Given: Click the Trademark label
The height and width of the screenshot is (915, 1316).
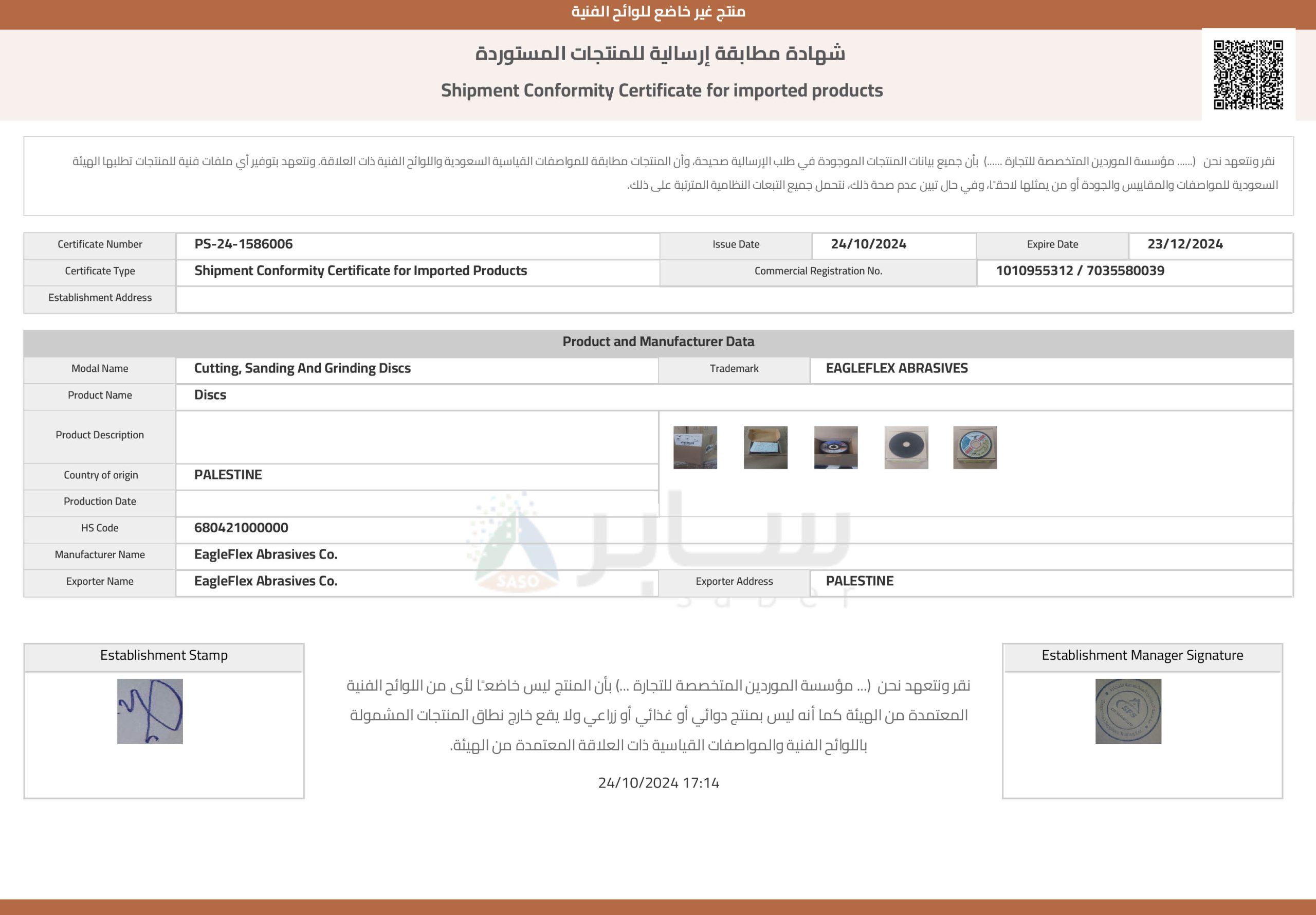Looking at the screenshot, I should pos(734,369).
